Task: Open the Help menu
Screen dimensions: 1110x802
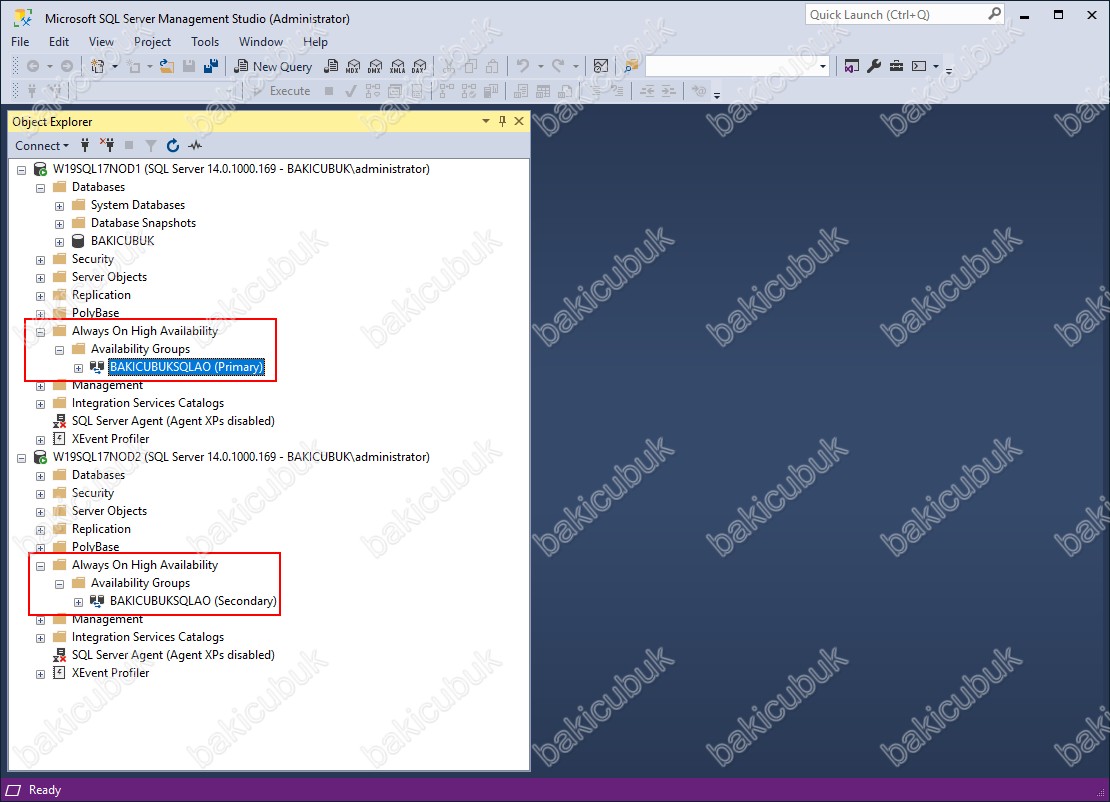Action: pyautogui.click(x=315, y=42)
